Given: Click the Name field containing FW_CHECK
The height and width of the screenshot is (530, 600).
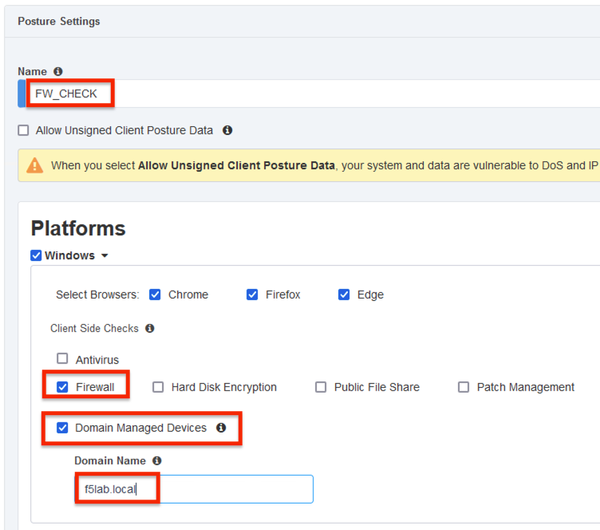Looking at the screenshot, I should click(300, 93).
